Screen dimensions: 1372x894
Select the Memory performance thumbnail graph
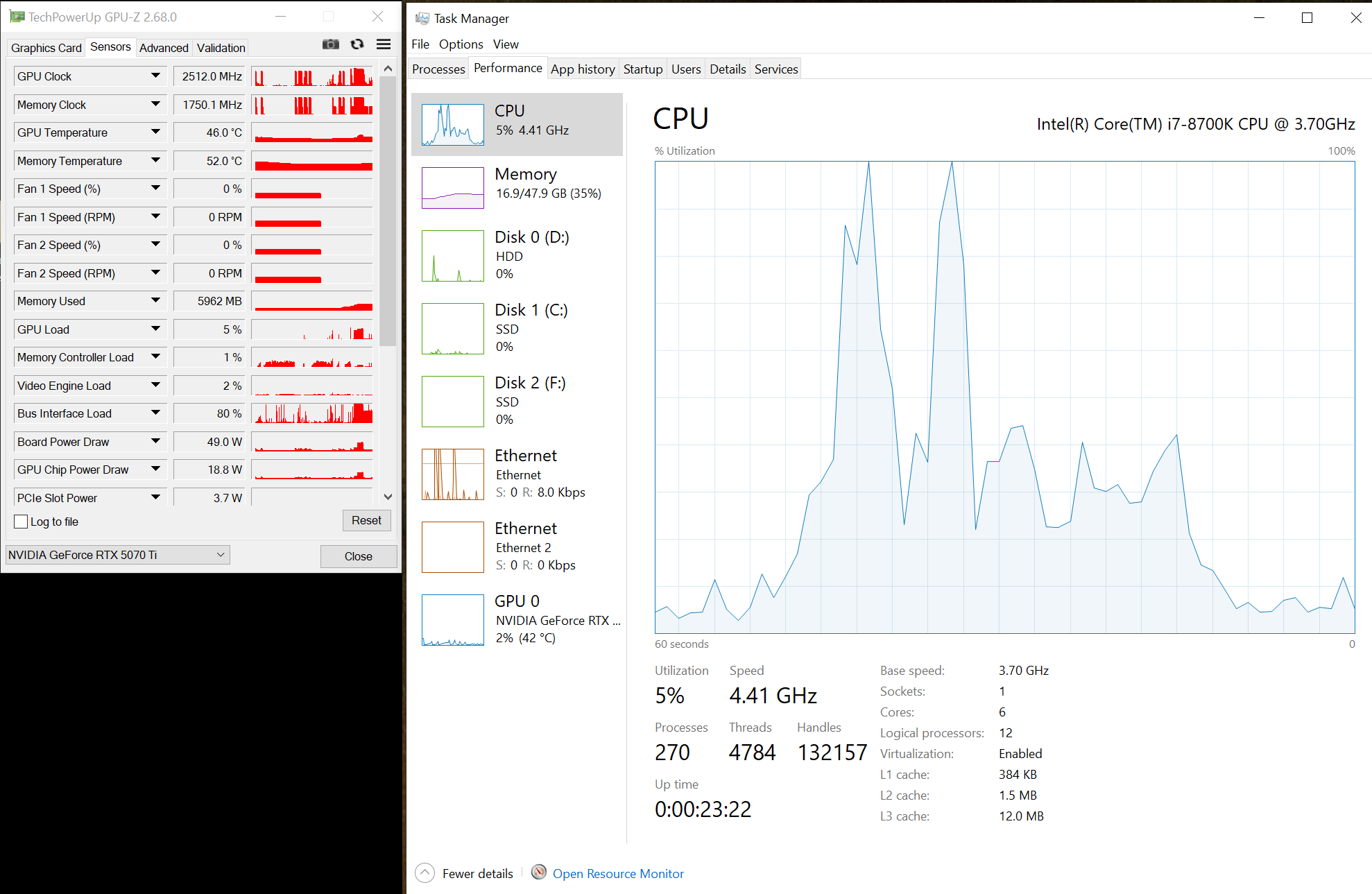click(453, 188)
